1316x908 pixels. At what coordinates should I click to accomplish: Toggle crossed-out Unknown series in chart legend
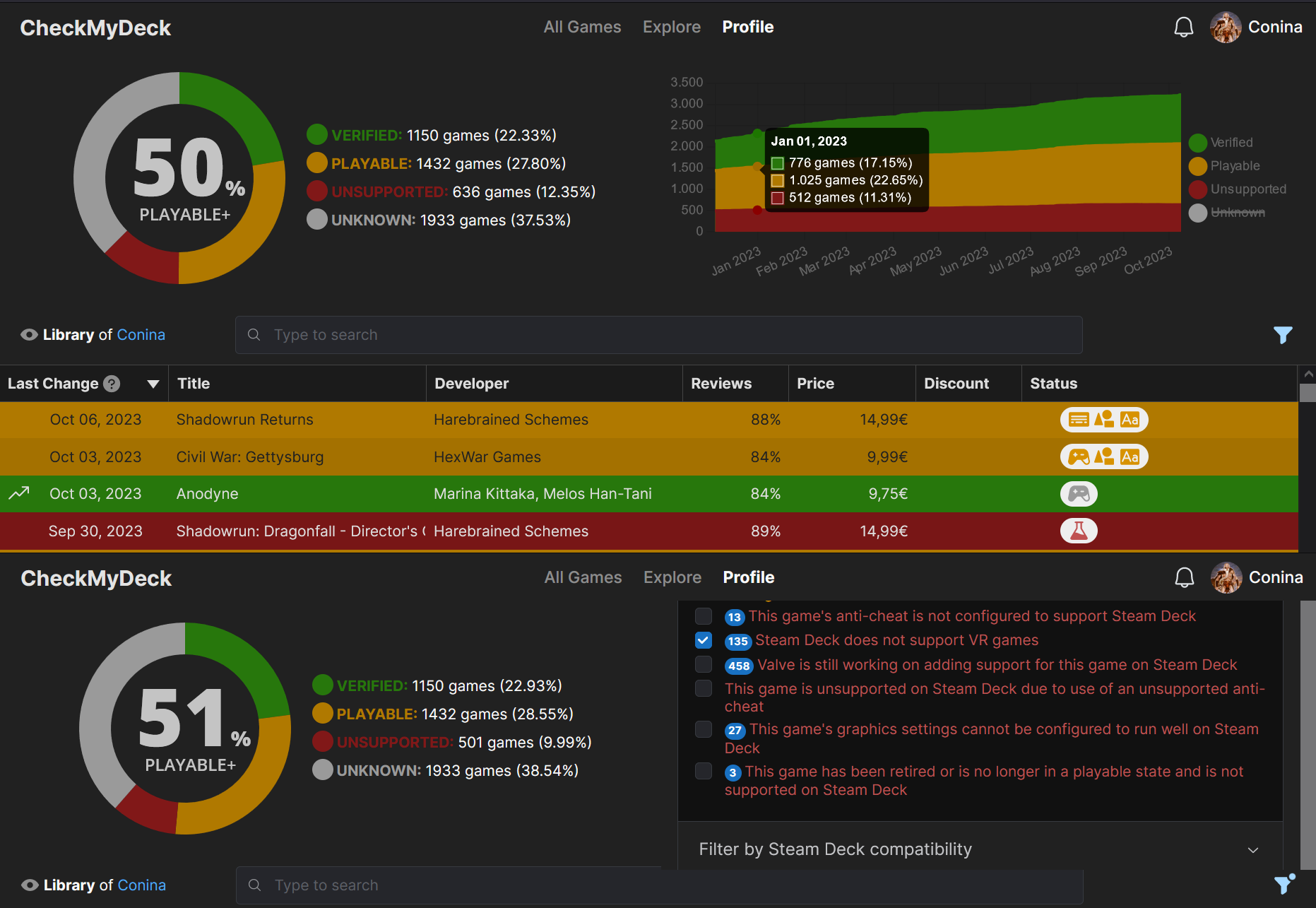(1227, 213)
